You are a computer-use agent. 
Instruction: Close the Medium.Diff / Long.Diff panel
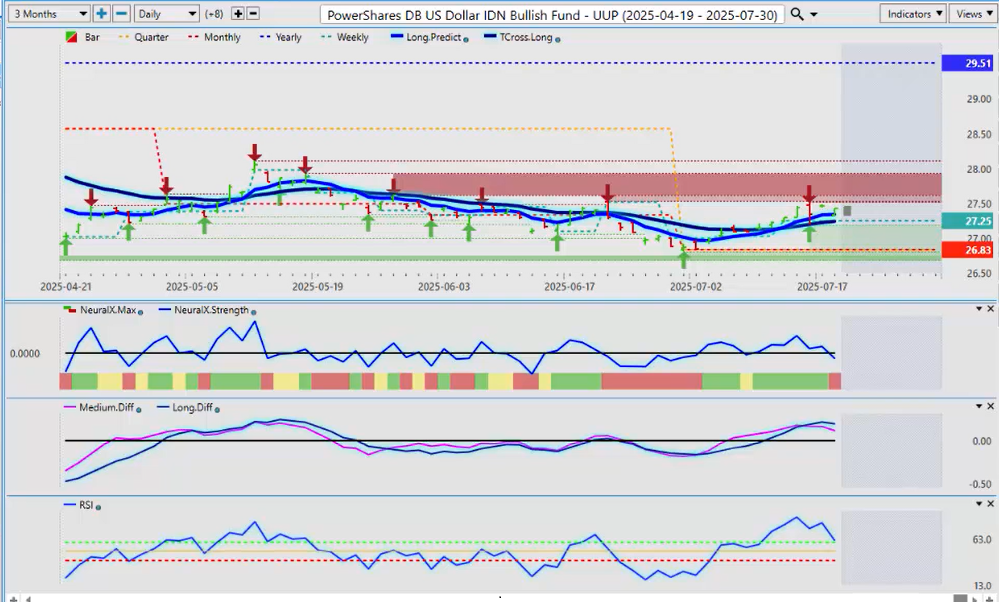pos(990,406)
